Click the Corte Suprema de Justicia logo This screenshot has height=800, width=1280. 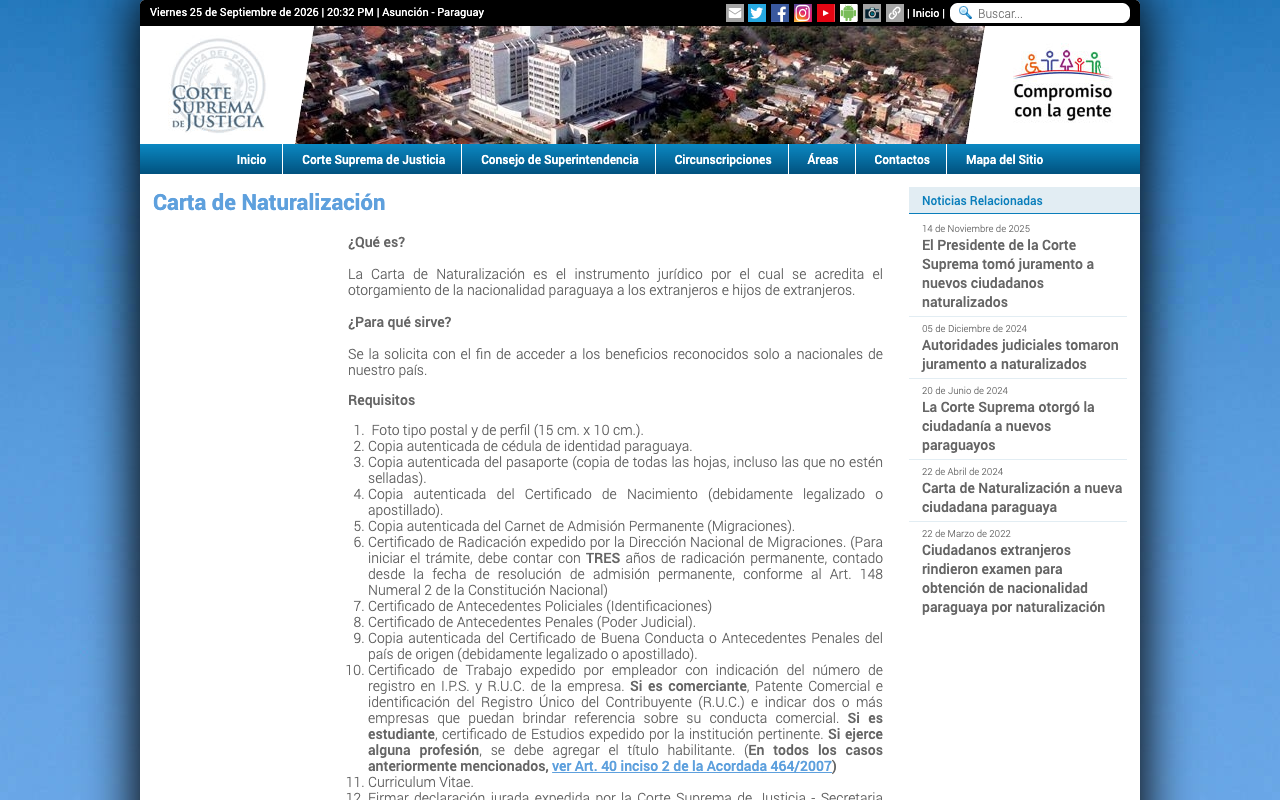218,86
